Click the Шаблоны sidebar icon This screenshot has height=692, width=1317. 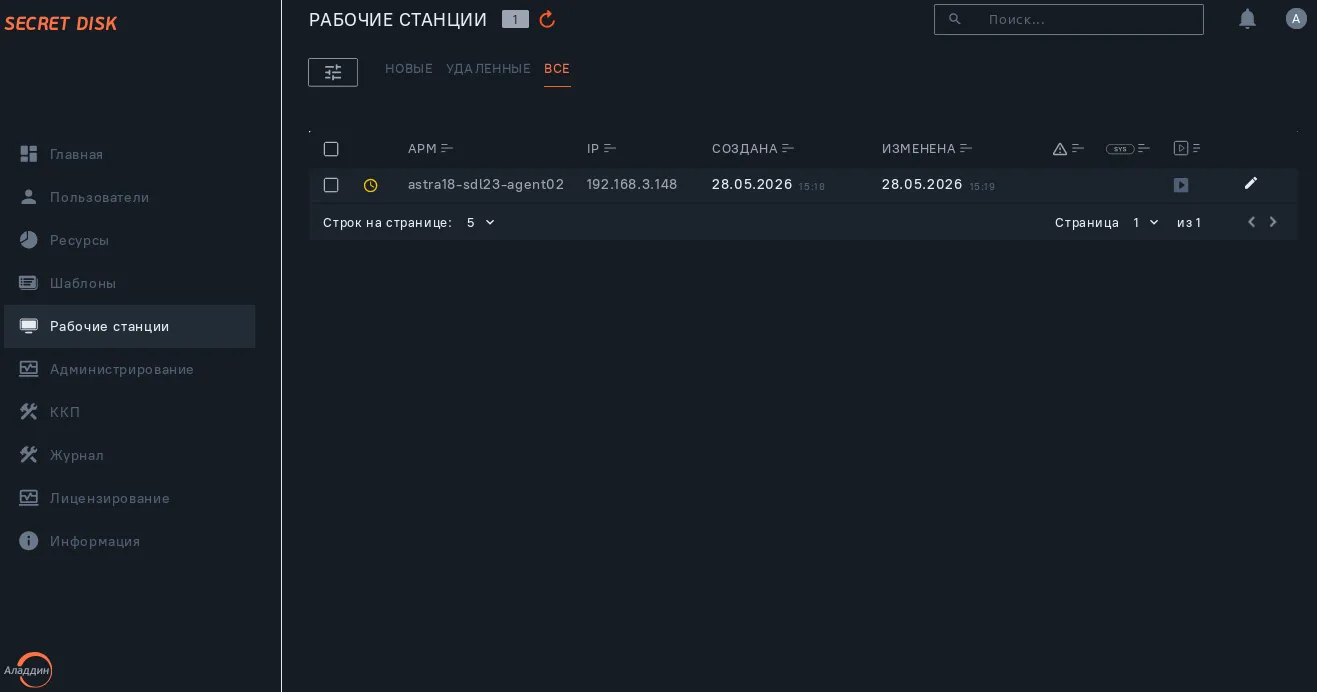[x=29, y=283]
